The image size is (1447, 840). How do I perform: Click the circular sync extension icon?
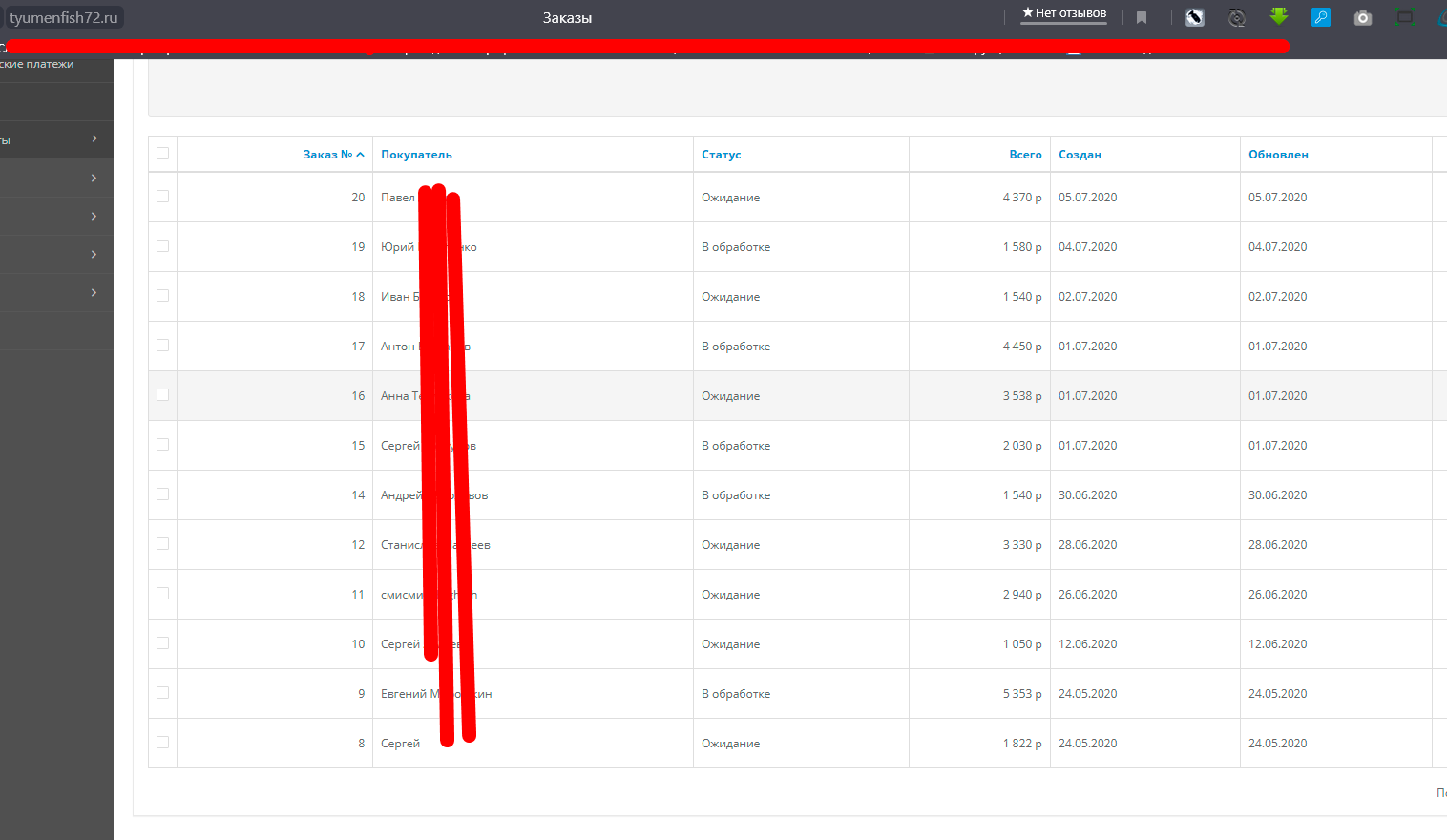[x=1237, y=17]
